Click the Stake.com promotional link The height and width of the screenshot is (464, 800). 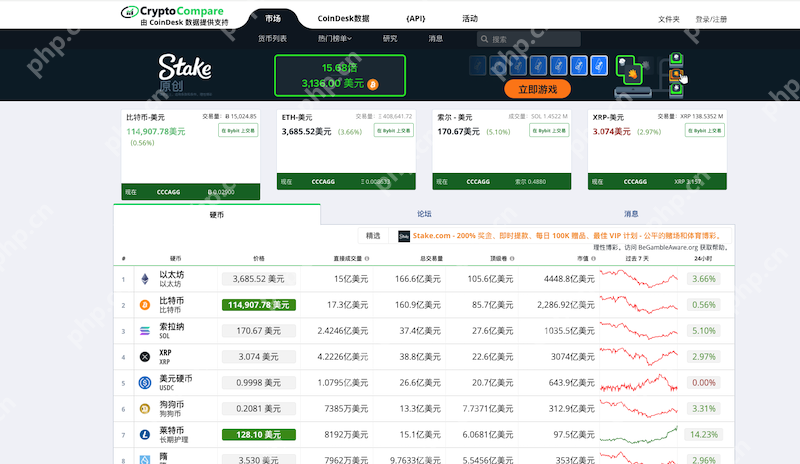point(567,236)
